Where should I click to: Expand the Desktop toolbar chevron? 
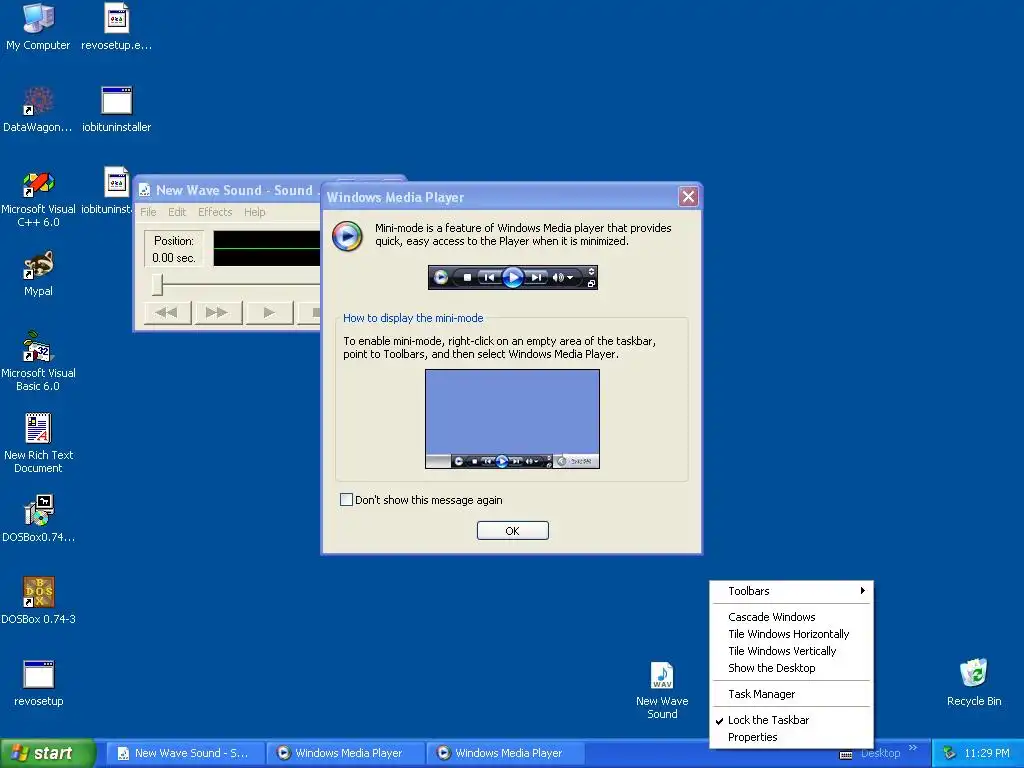912,748
